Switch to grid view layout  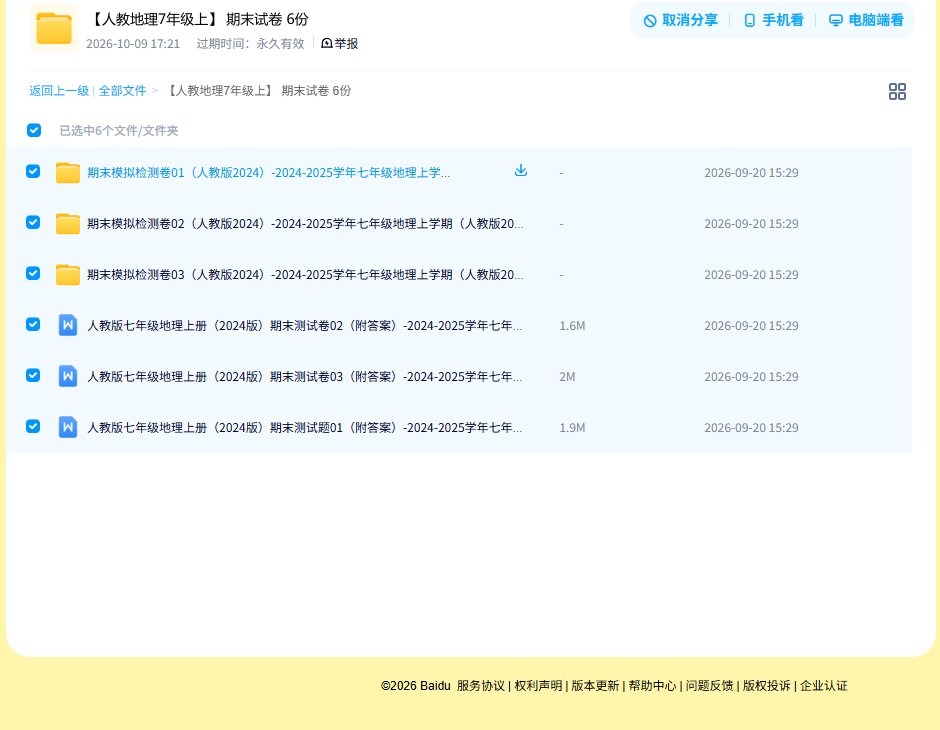pos(897,91)
